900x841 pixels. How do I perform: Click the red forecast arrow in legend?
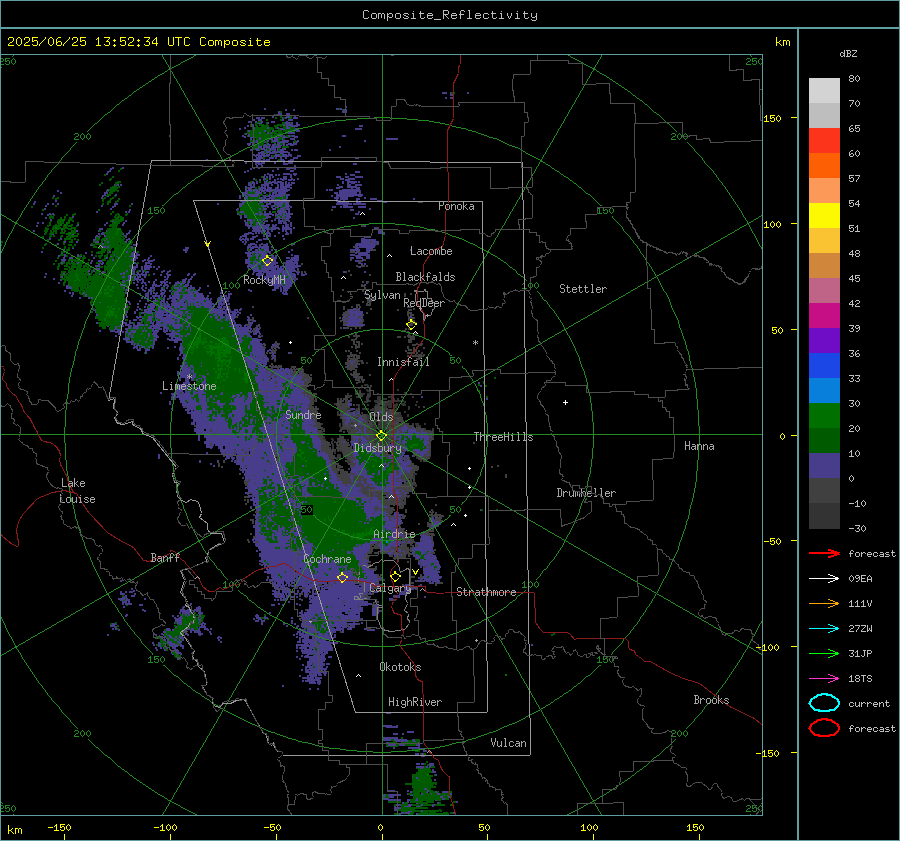click(824, 553)
